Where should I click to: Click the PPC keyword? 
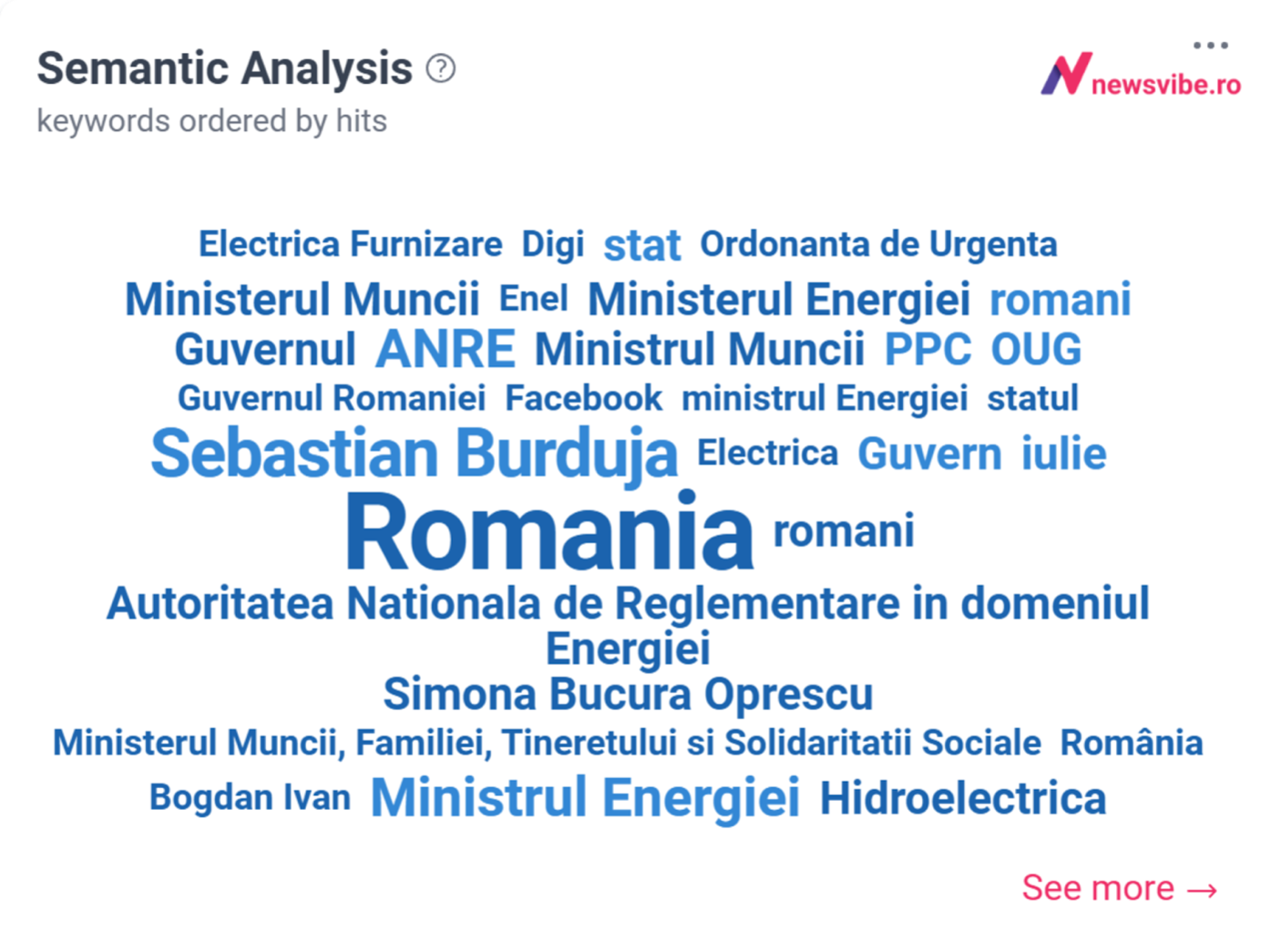coord(928,350)
